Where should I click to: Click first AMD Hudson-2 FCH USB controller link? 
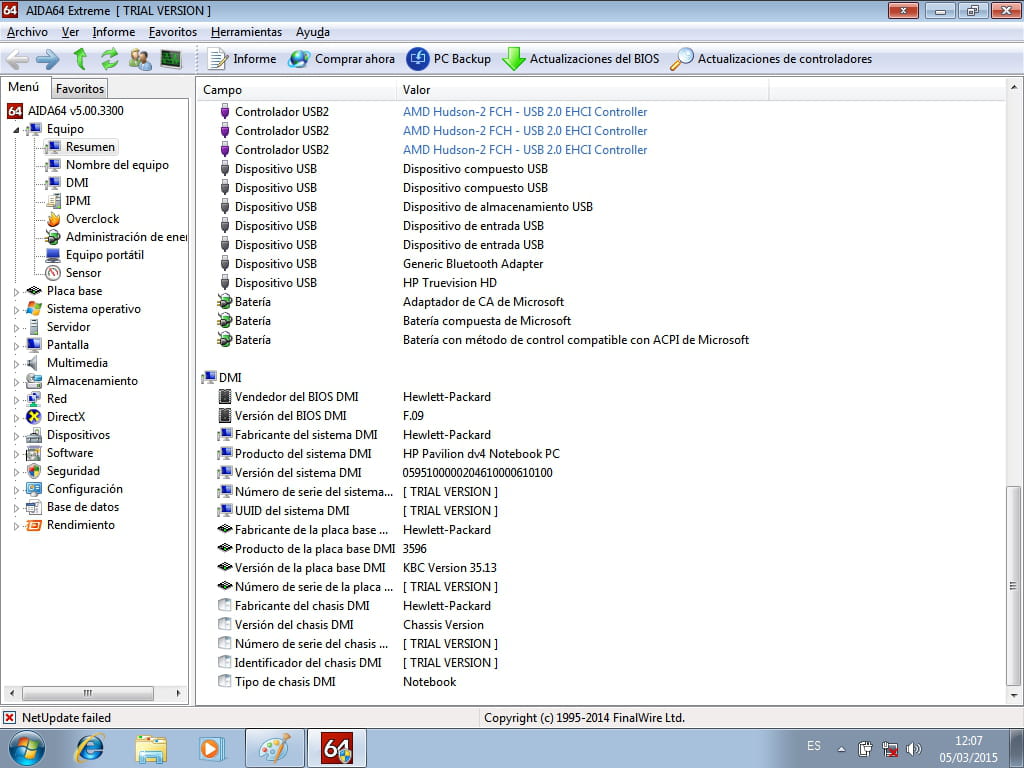[525, 112]
